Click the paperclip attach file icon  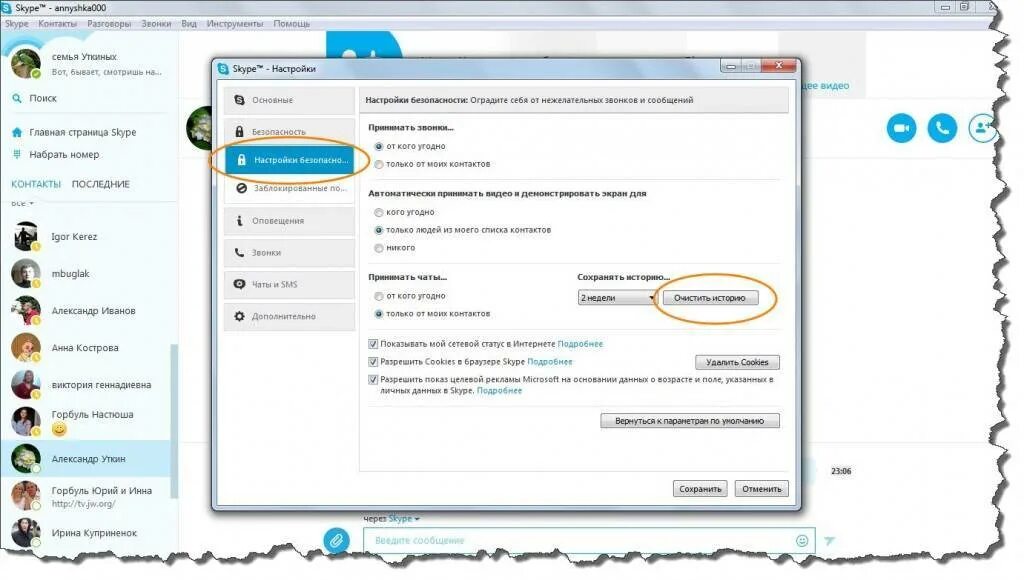[x=336, y=540]
